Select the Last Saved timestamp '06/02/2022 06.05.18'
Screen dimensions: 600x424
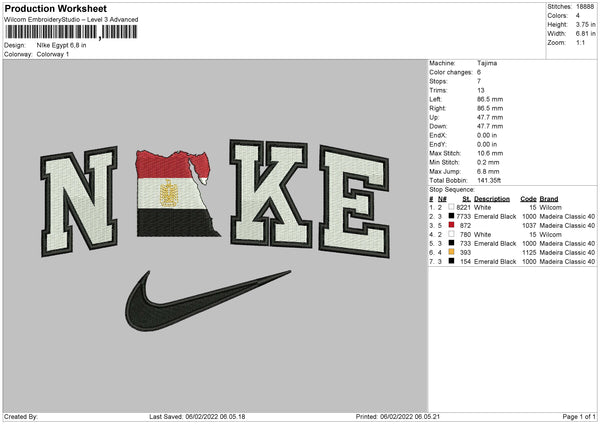215,416
